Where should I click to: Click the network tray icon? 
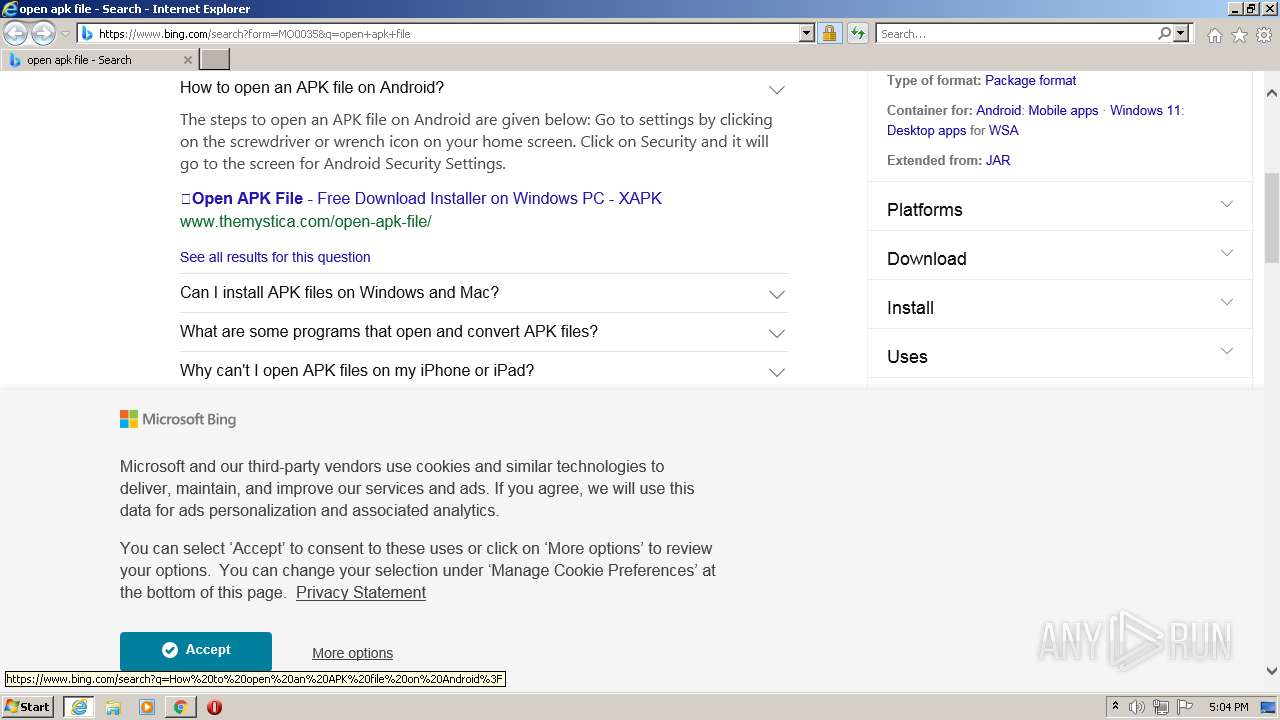coord(1161,707)
